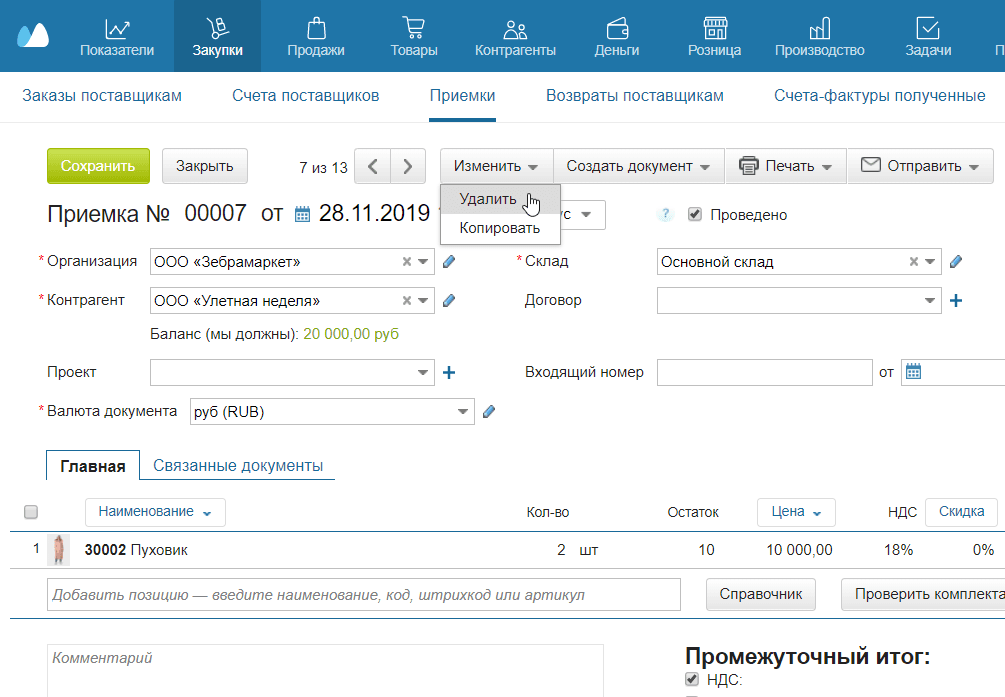Open the Склад field dropdown
This screenshot has height=697, width=1005.
tap(928, 261)
